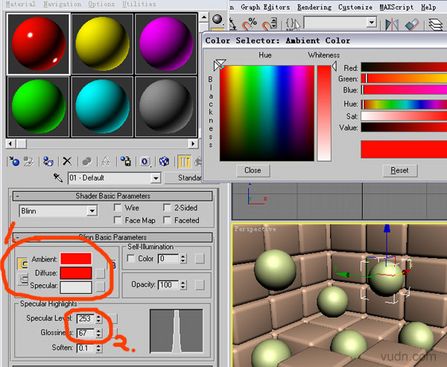Open Rendering menu
Viewport: 447px width, 367px height.
(314, 7)
